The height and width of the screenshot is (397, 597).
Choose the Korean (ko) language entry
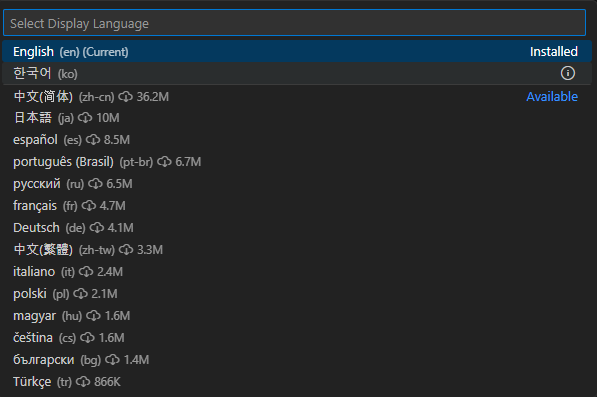tap(297, 73)
